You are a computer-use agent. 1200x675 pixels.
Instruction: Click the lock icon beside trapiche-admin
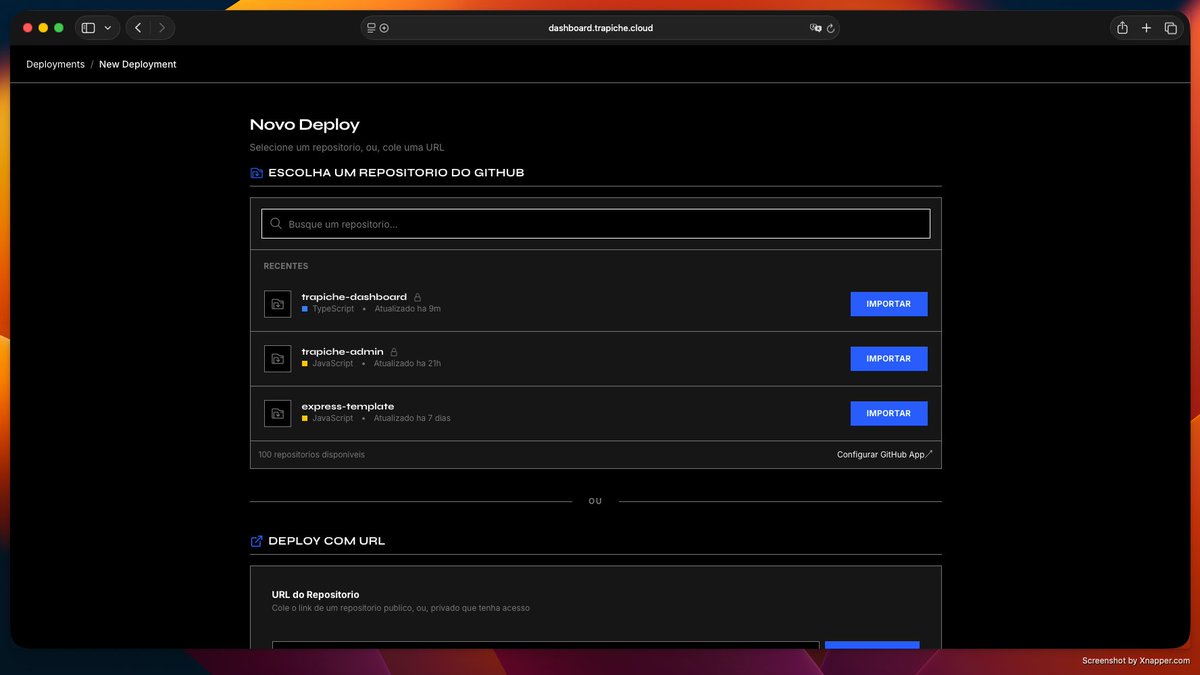394,352
